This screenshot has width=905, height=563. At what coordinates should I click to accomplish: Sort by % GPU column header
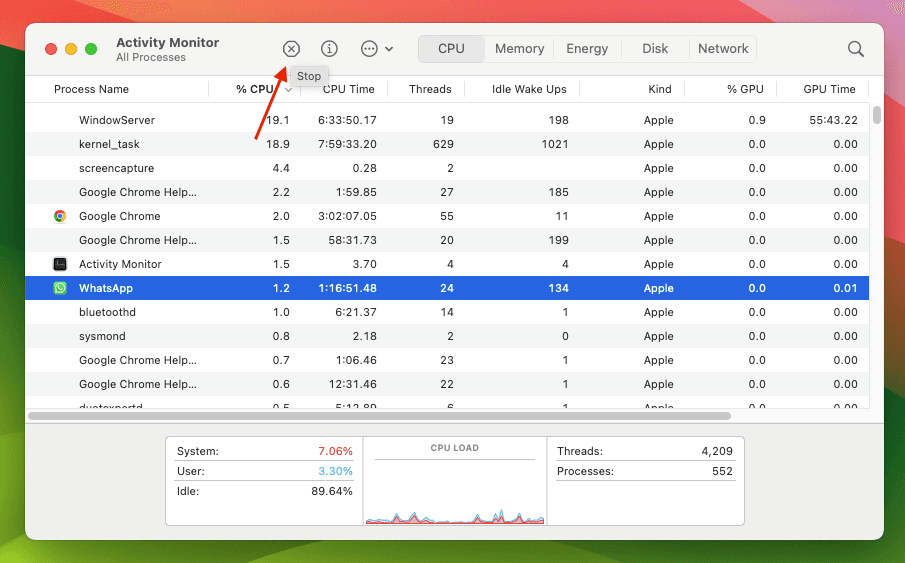[x=745, y=89]
